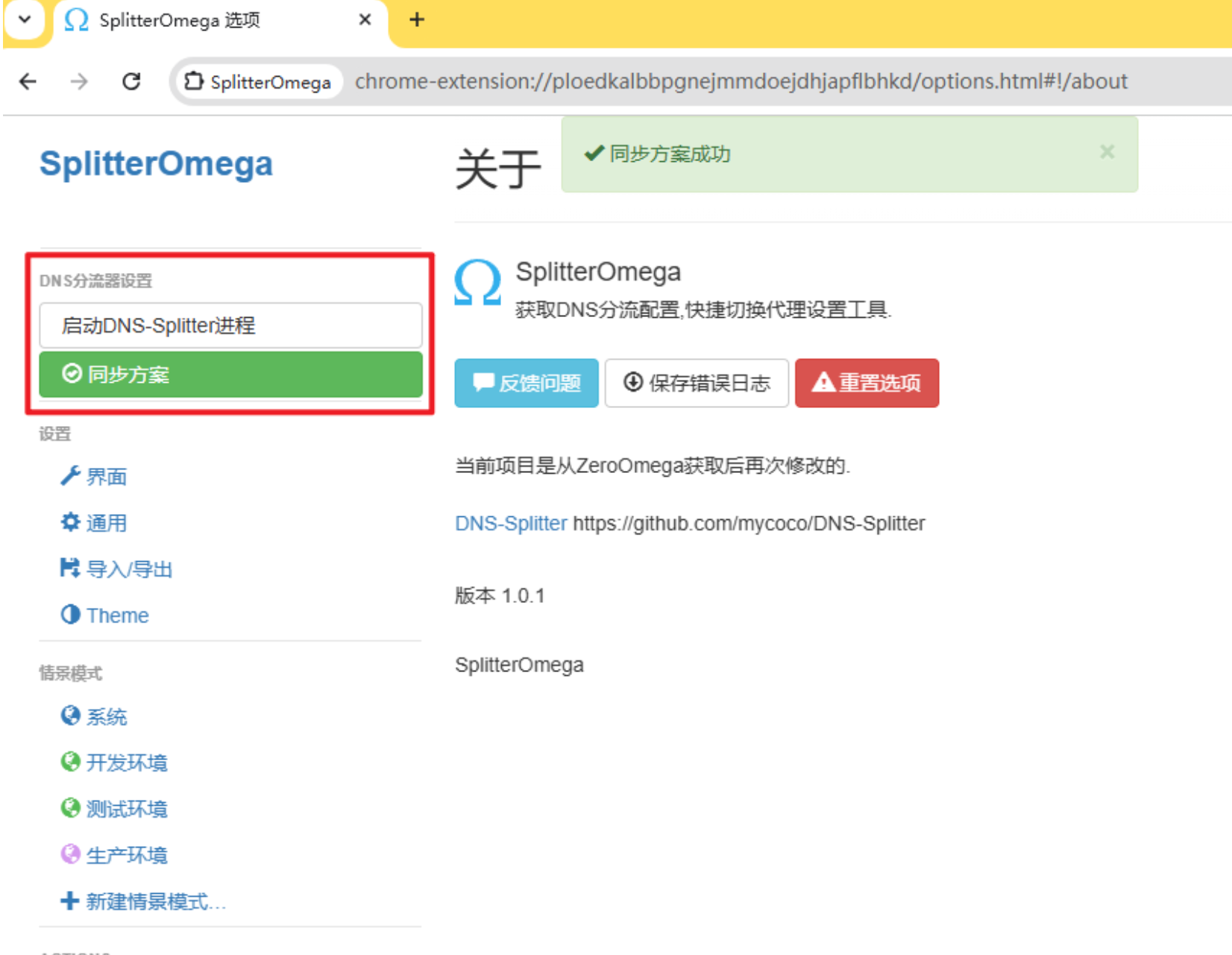Screen dimensions: 1232x955
Task: Click the 关于 page heading
Action: point(498,170)
